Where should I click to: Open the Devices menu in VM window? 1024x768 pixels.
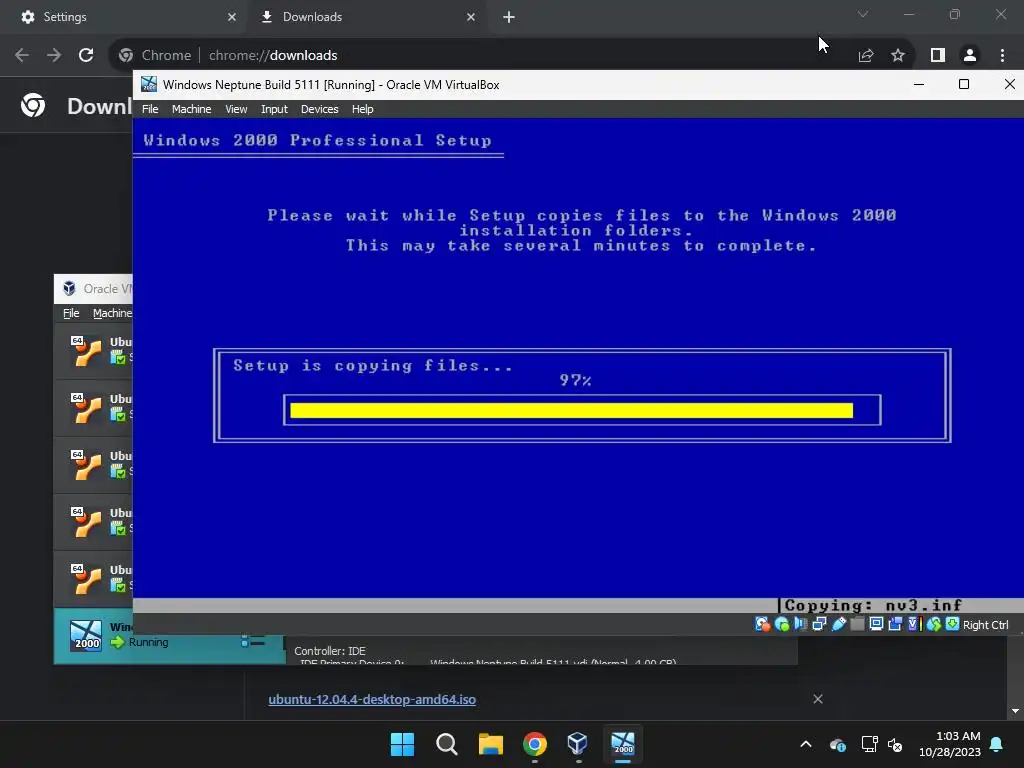pyautogui.click(x=319, y=109)
